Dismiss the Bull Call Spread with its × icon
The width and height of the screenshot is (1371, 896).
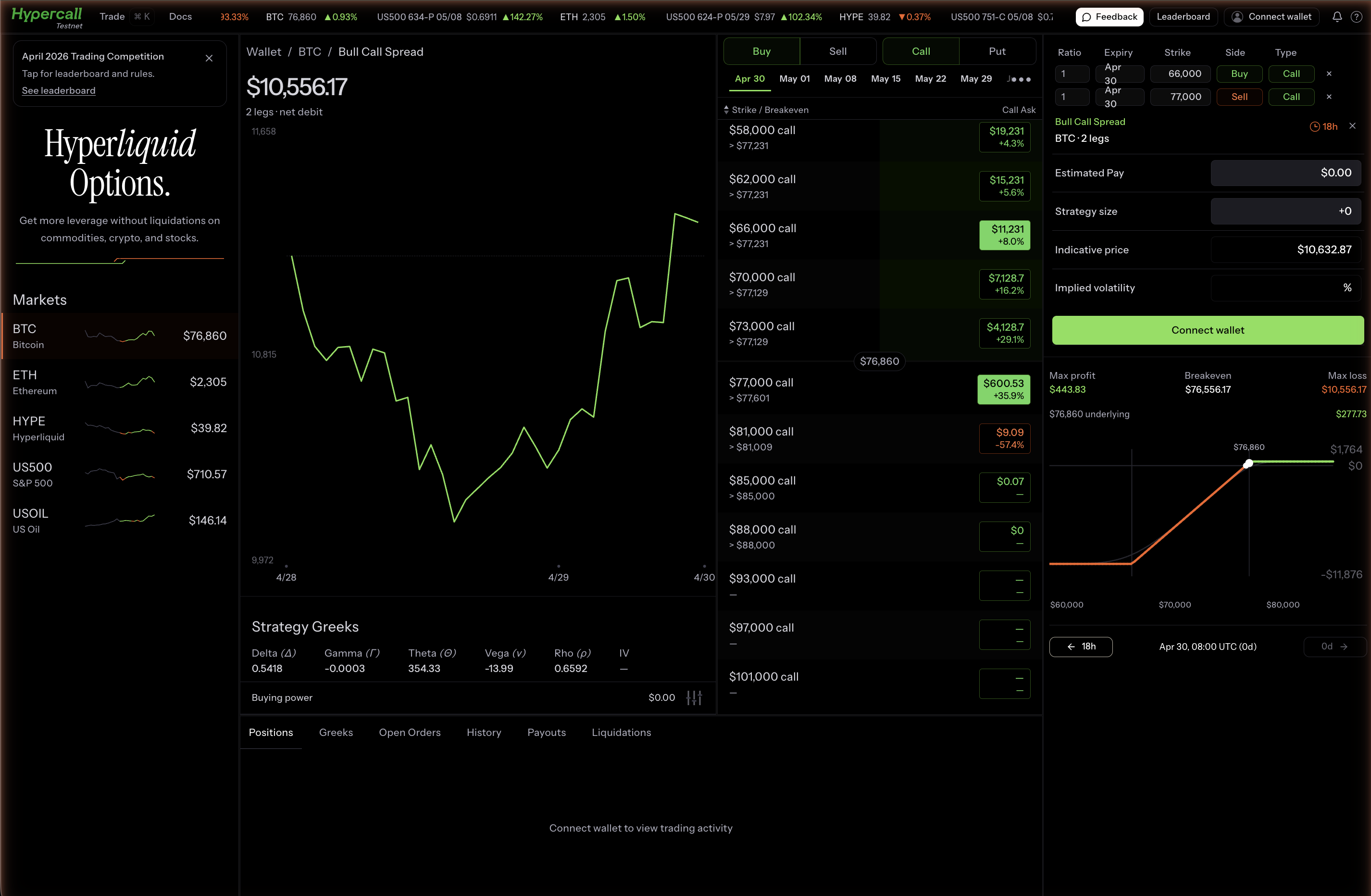click(1353, 125)
